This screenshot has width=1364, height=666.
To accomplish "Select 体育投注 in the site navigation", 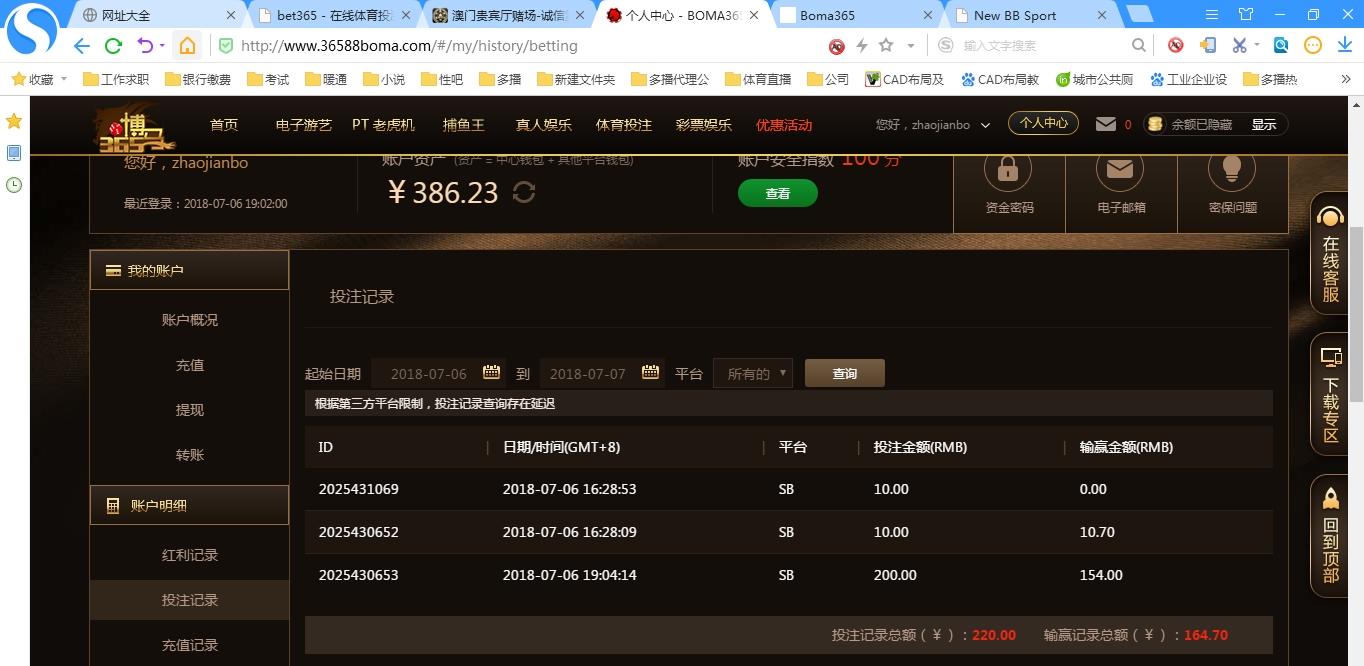I will (622, 124).
